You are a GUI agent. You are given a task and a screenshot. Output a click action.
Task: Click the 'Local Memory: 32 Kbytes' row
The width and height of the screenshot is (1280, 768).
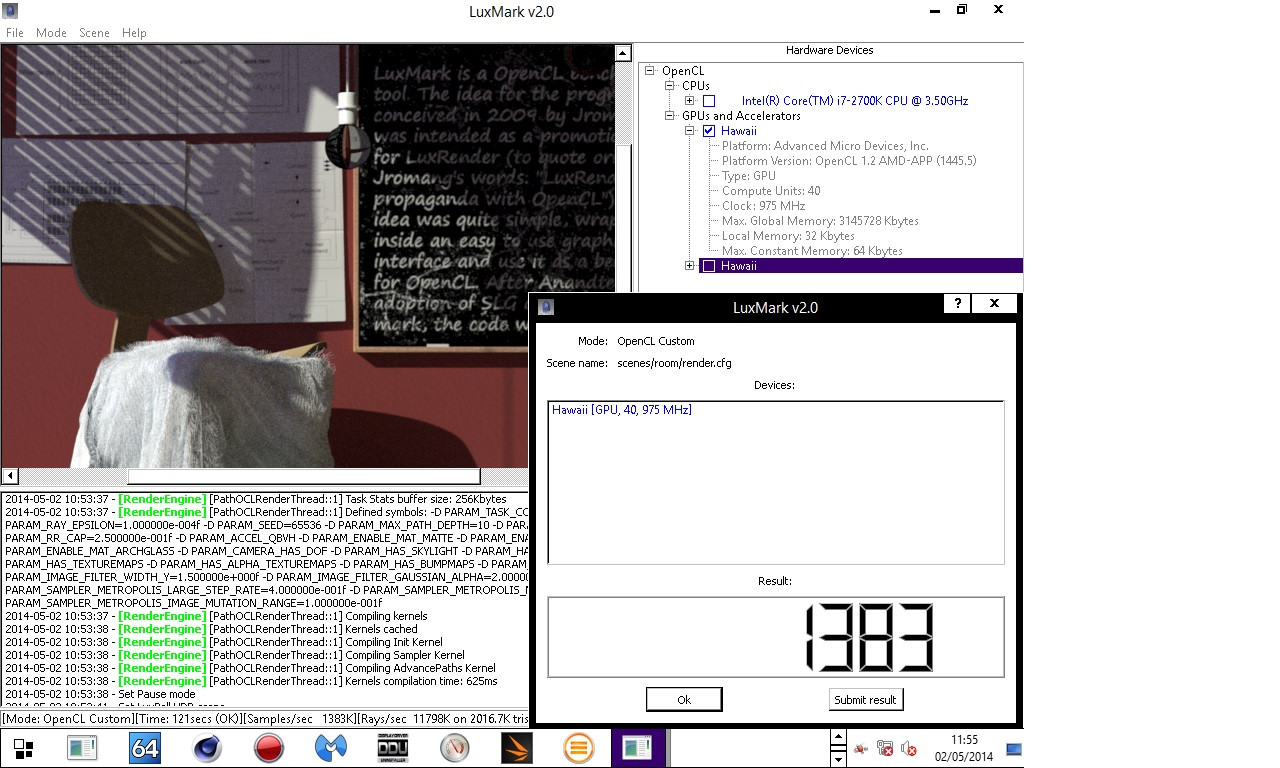click(x=788, y=236)
